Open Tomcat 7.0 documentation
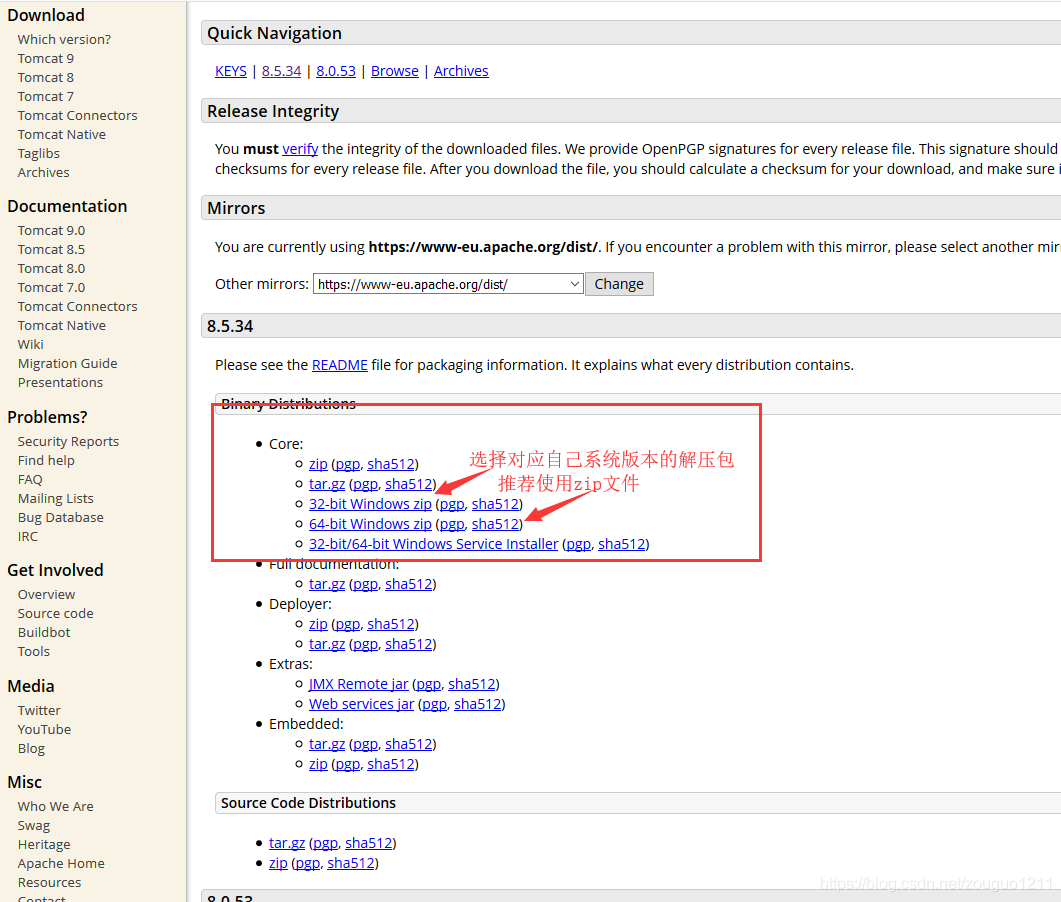This screenshot has width=1061, height=902. click(51, 288)
